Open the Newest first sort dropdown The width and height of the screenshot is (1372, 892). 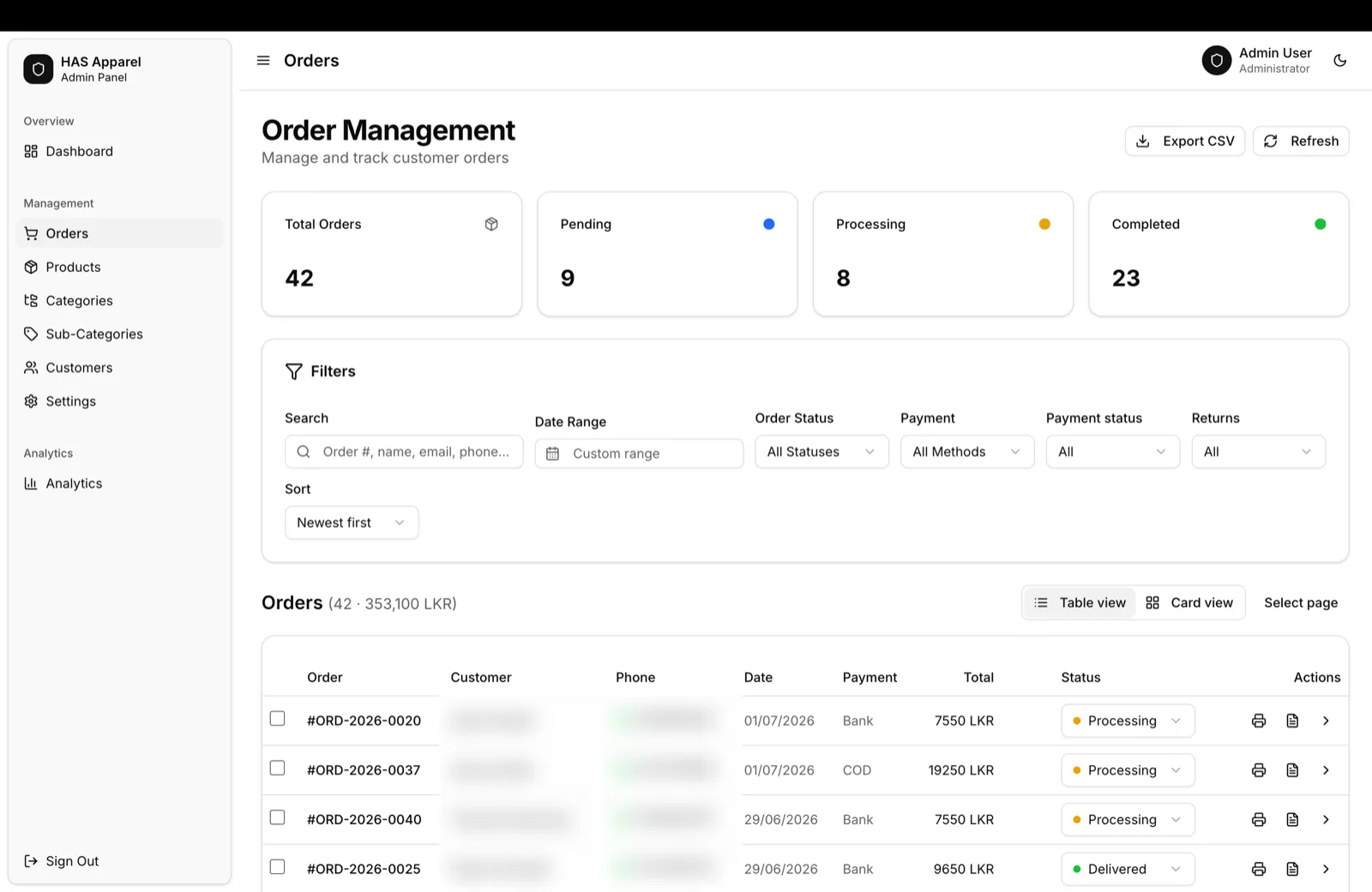(x=352, y=523)
